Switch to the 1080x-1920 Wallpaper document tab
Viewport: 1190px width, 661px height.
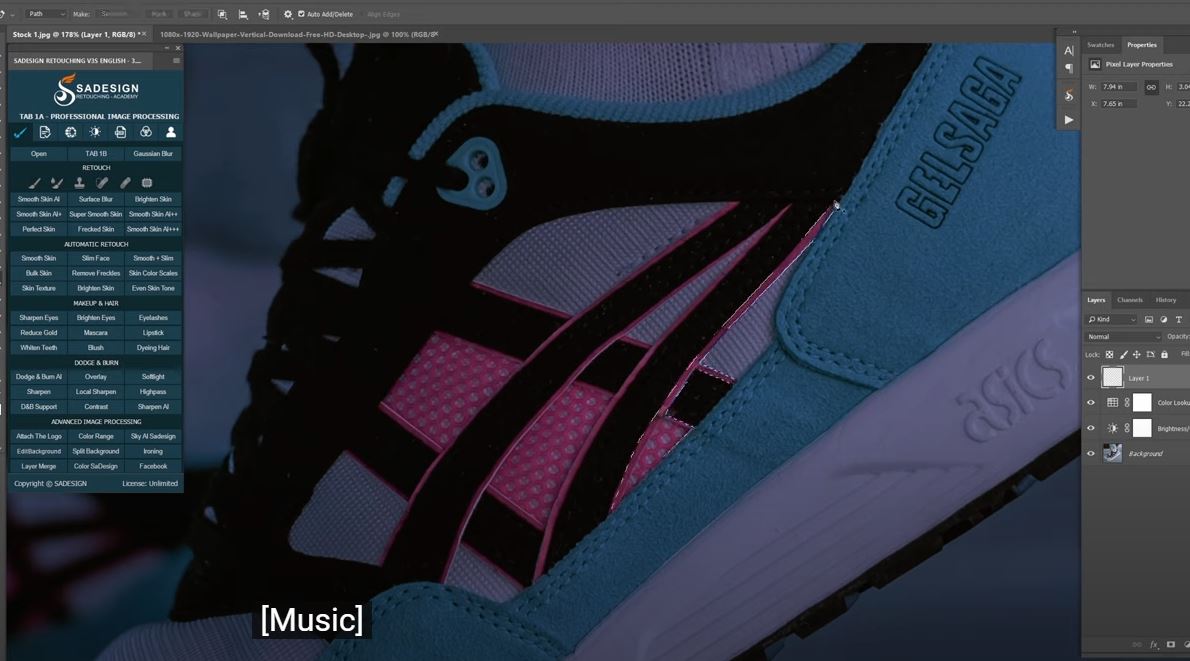tap(298, 35)
